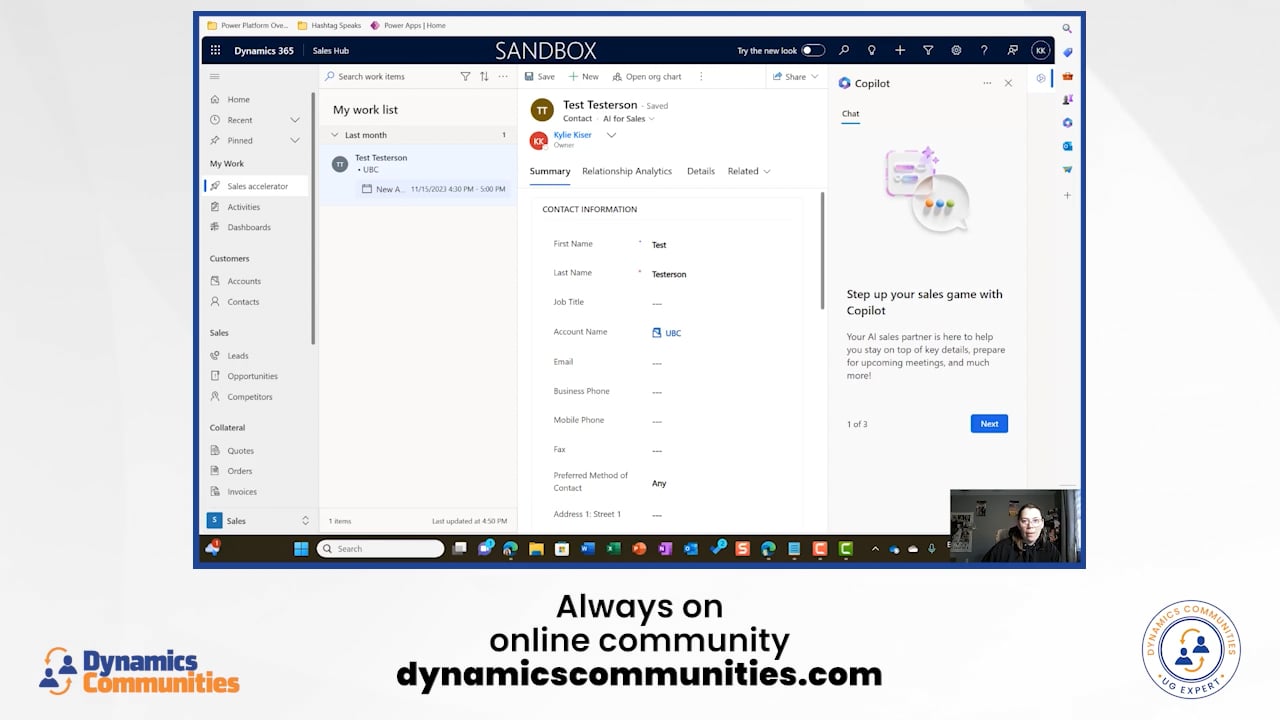
Task: Launch PowerPoint from the taskbar
Action: click(640, 548)
